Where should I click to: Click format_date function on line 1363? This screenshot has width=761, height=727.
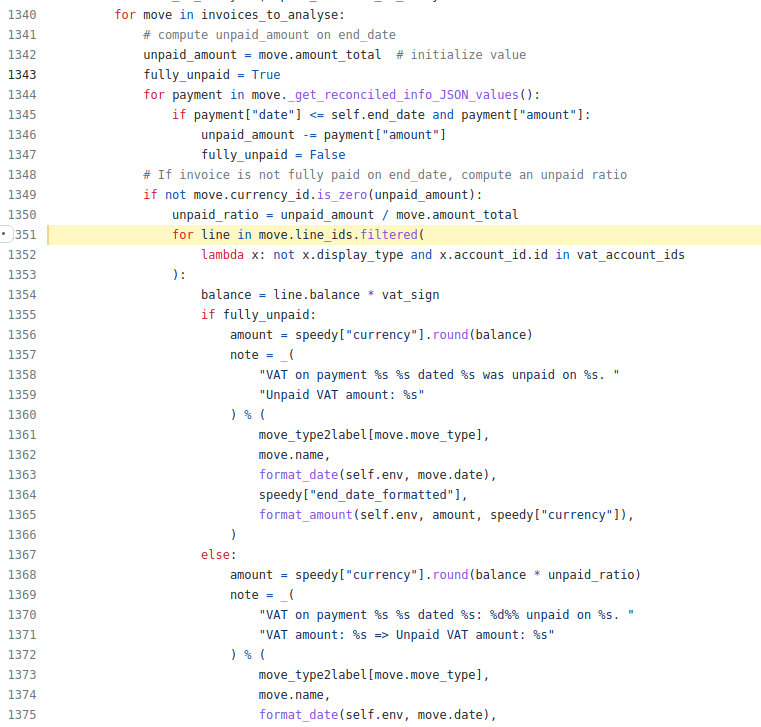click(x=298, y=475)
